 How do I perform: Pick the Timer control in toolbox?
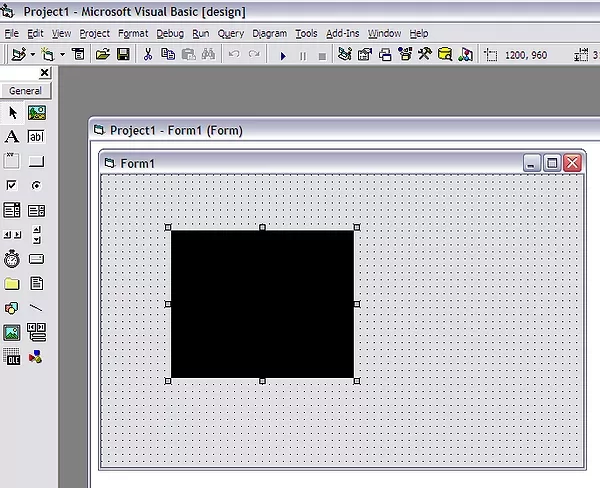12,259
